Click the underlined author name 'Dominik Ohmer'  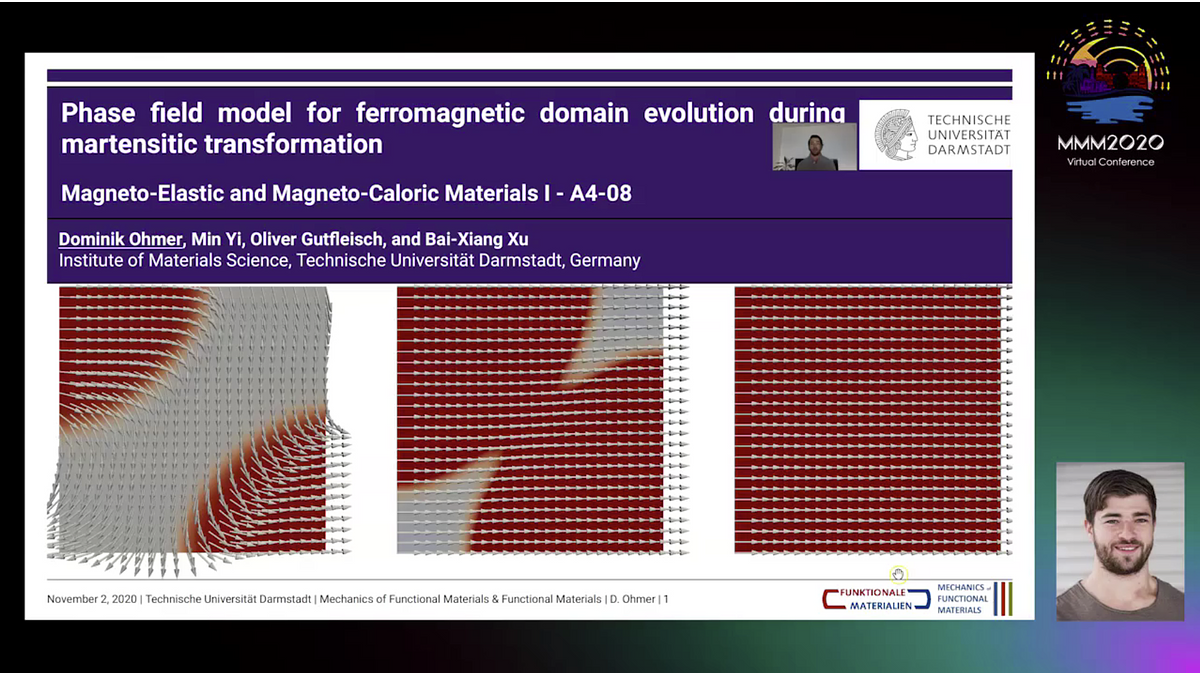coord(121,239)
